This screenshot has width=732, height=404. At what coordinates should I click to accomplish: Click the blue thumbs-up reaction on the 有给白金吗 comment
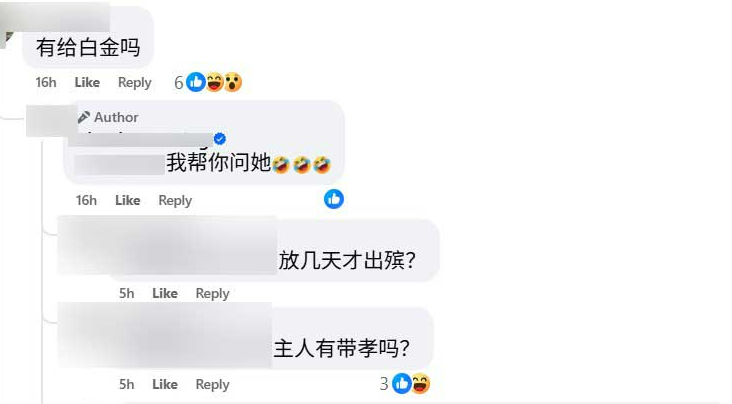pyautogui.click(x=196, y=82)
